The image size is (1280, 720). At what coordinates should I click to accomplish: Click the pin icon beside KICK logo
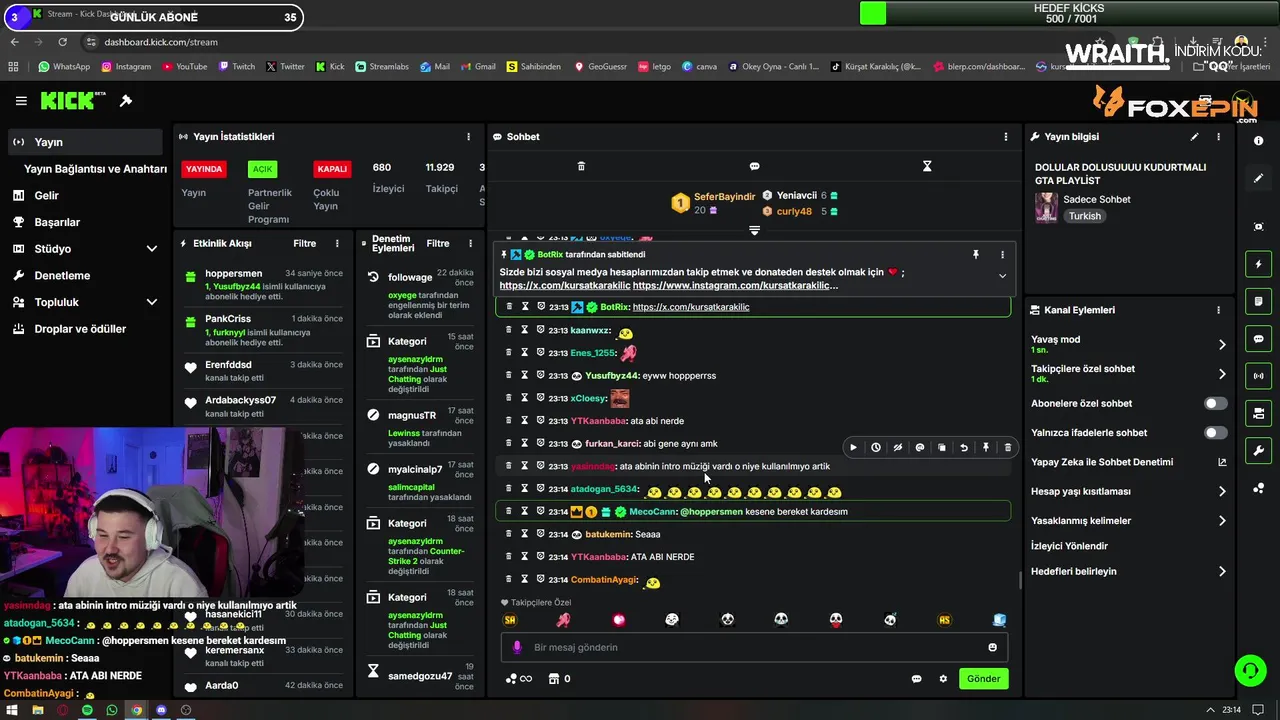pyautogui.click(x=126, y=101)
